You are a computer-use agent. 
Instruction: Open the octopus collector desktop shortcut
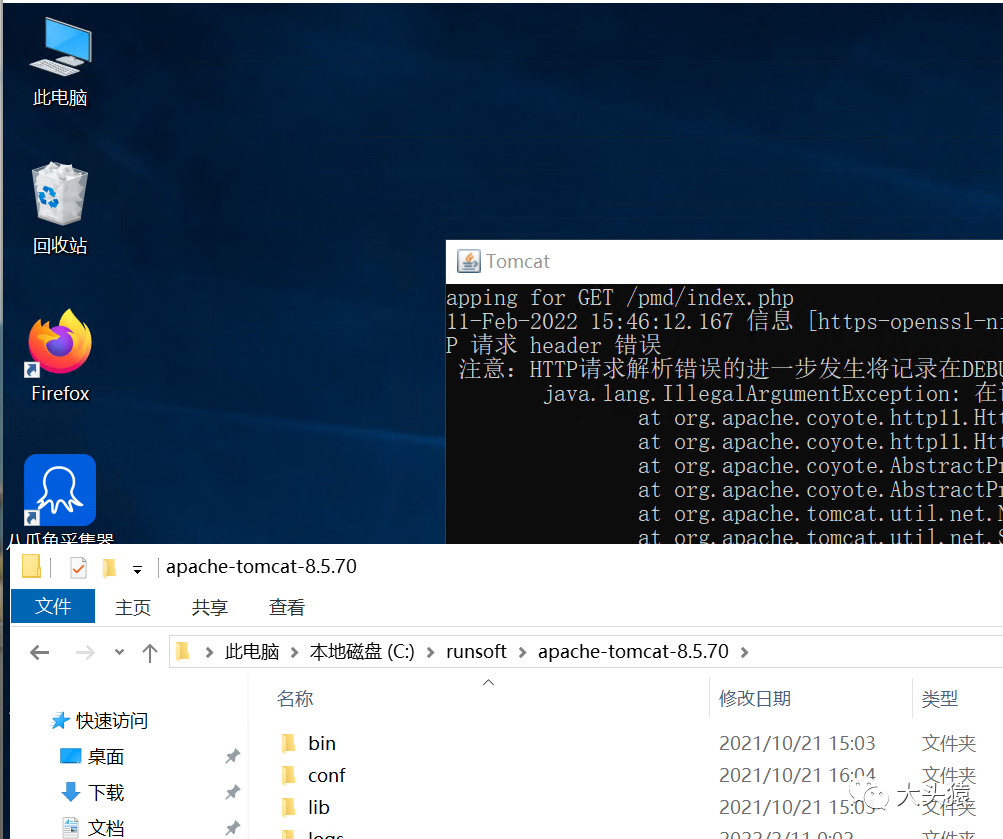coord(60,499)
